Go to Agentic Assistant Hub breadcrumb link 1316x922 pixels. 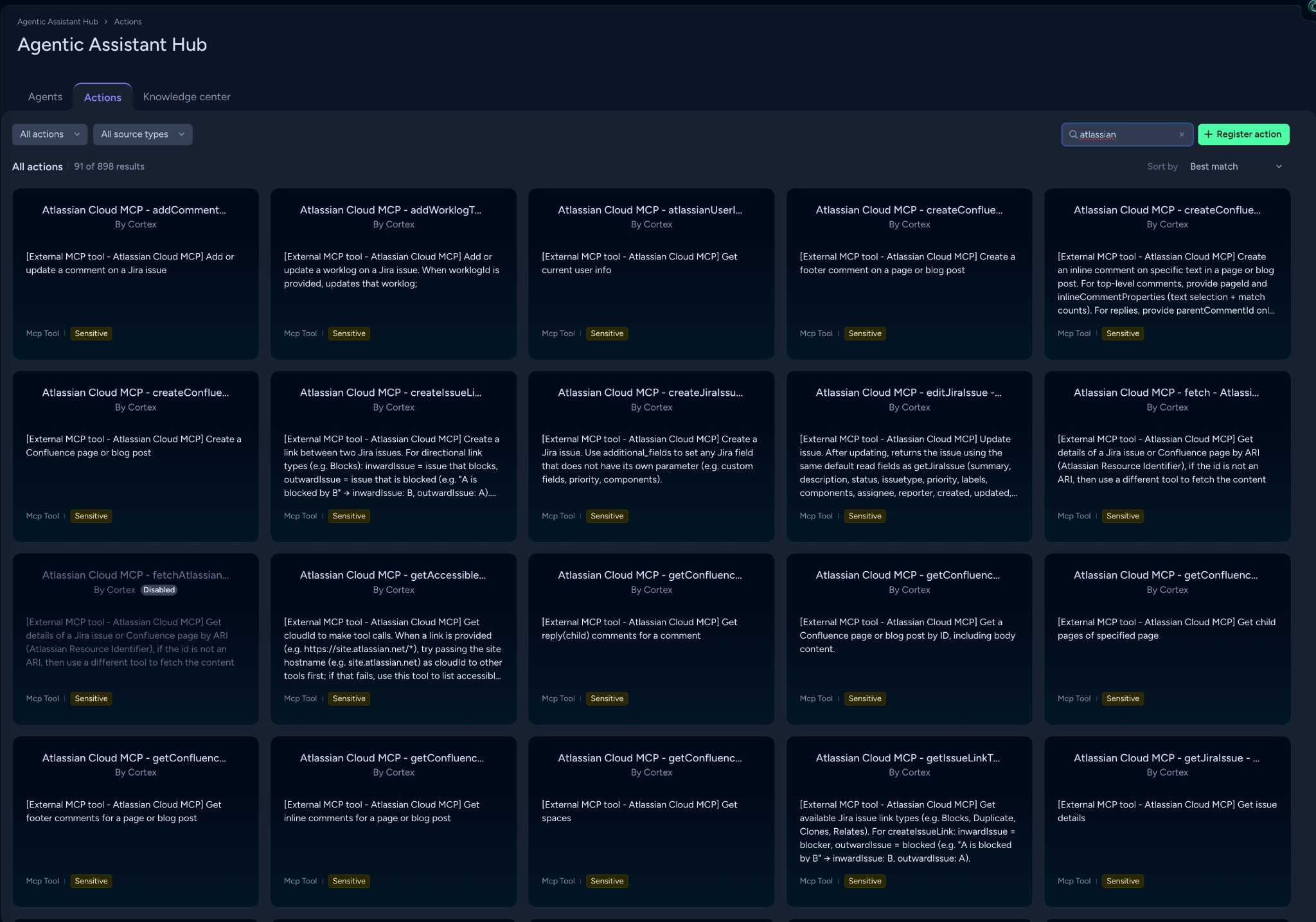(x=58, y=22)
